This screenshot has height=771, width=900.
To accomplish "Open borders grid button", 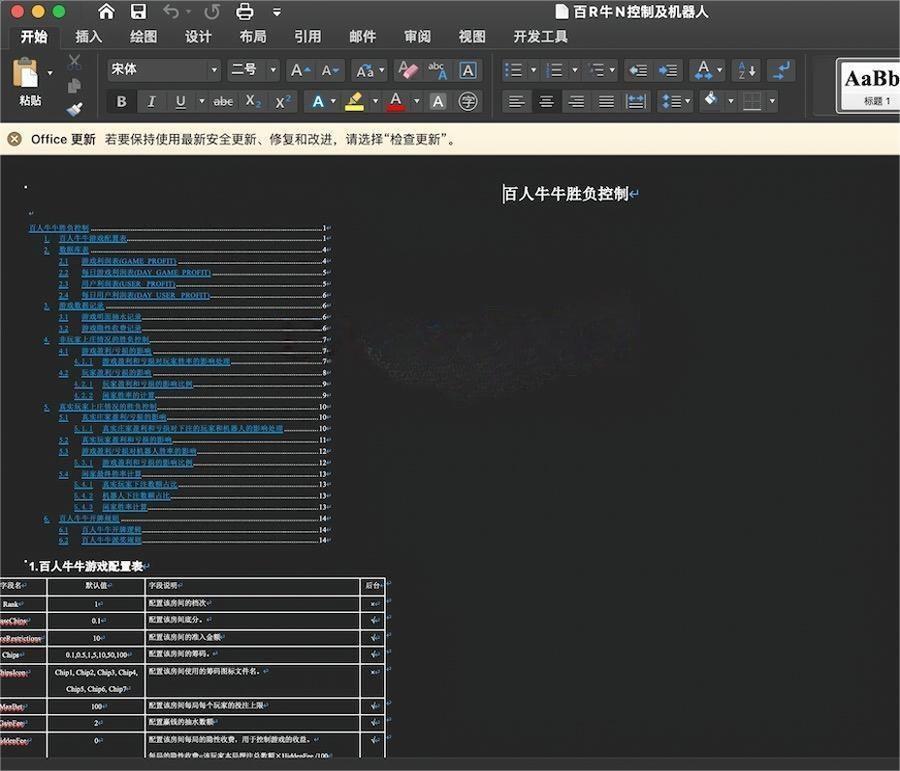I will (x=752, y=102).
